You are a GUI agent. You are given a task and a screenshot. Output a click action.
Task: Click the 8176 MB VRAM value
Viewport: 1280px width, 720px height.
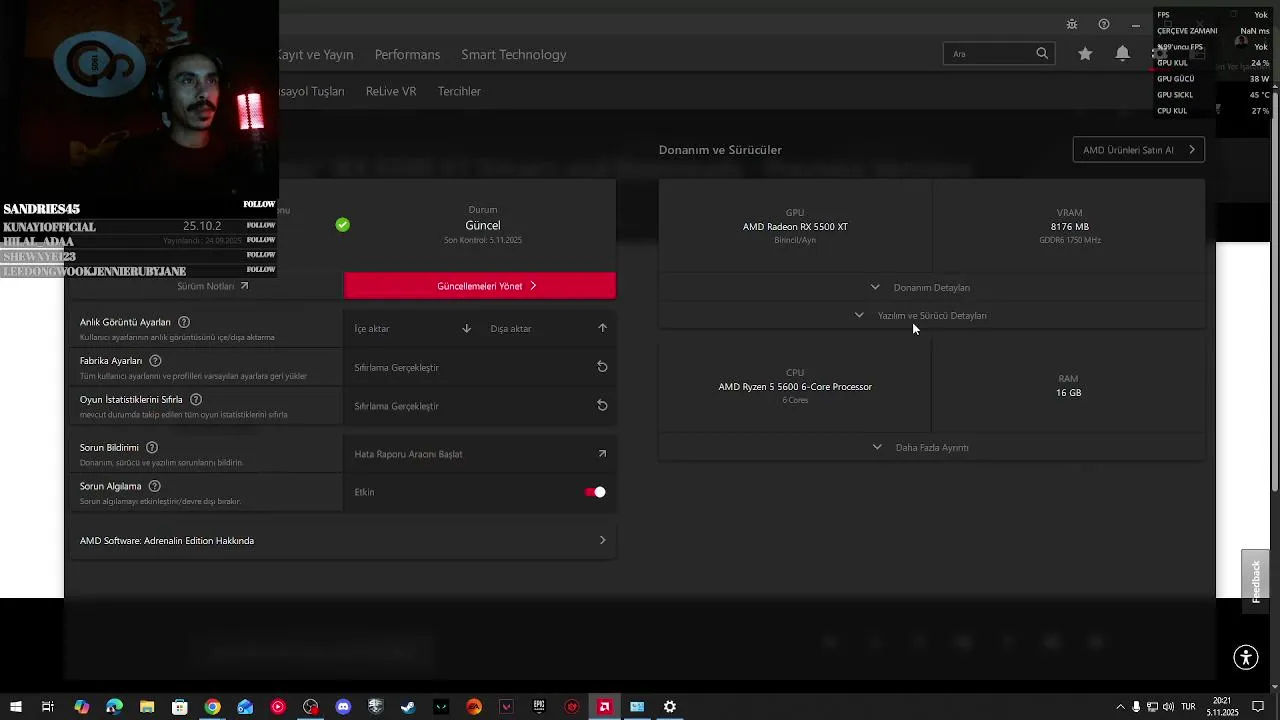1069,227
